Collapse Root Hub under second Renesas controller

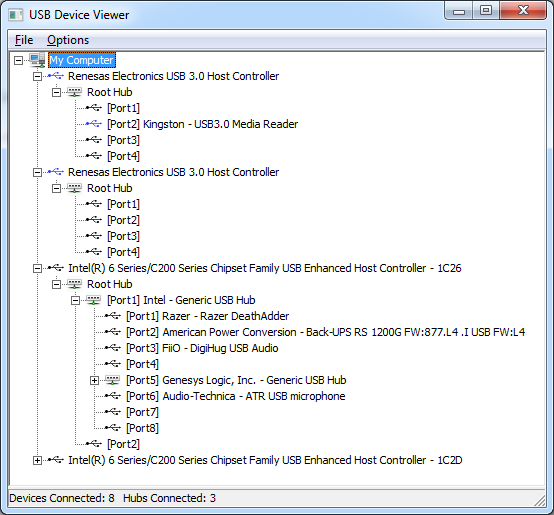[x=56, y=189]
